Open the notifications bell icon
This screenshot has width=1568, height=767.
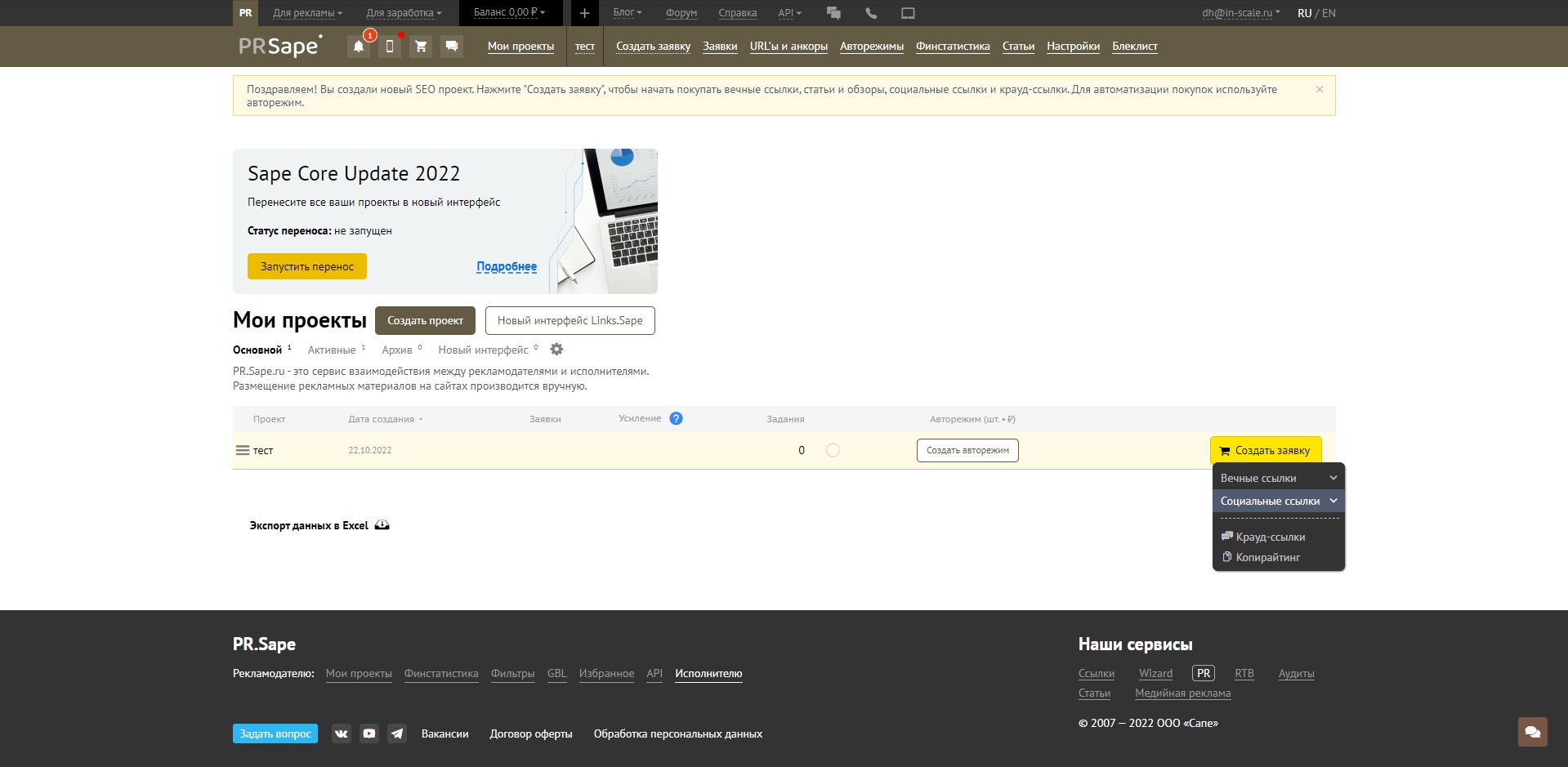point(359,47)
